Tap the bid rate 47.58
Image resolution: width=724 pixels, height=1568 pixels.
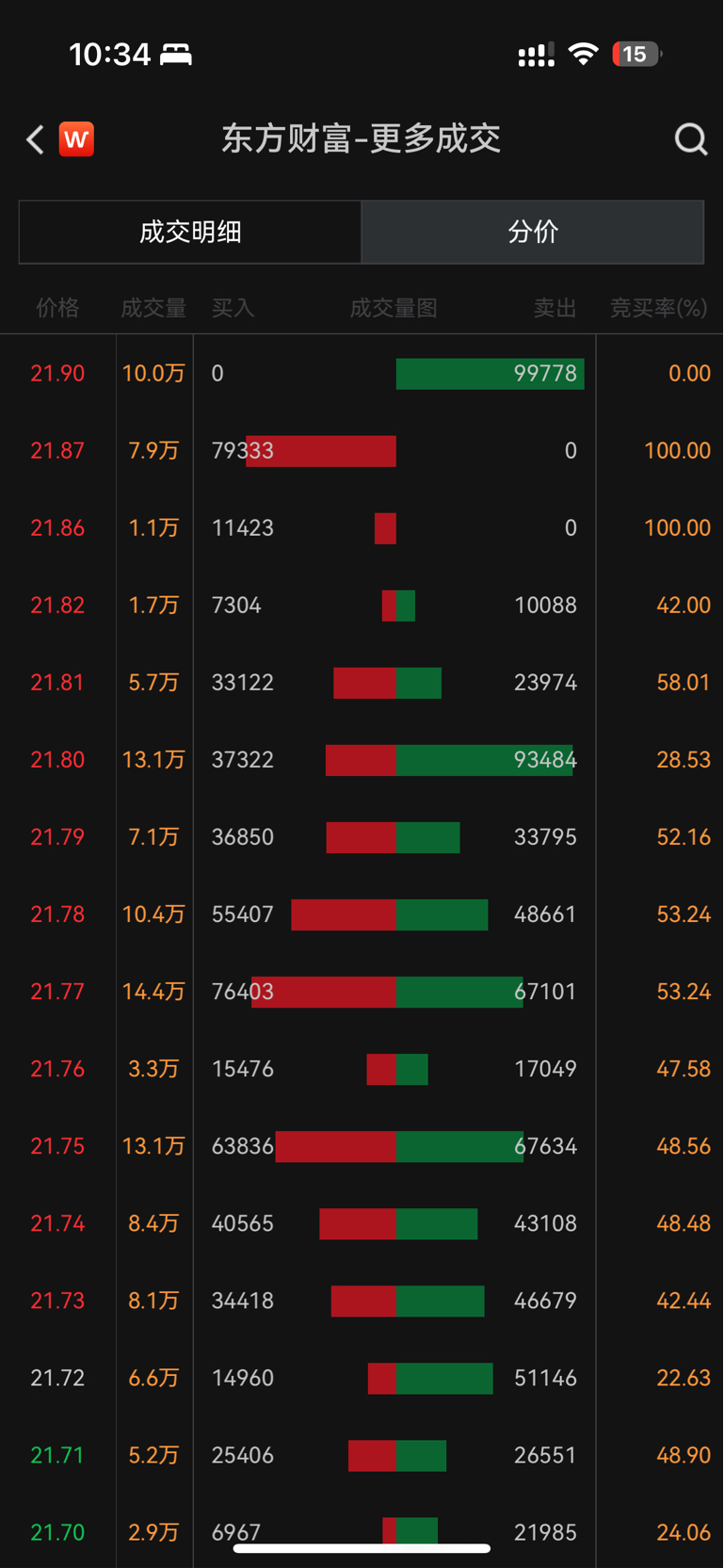pos(684,1069)
